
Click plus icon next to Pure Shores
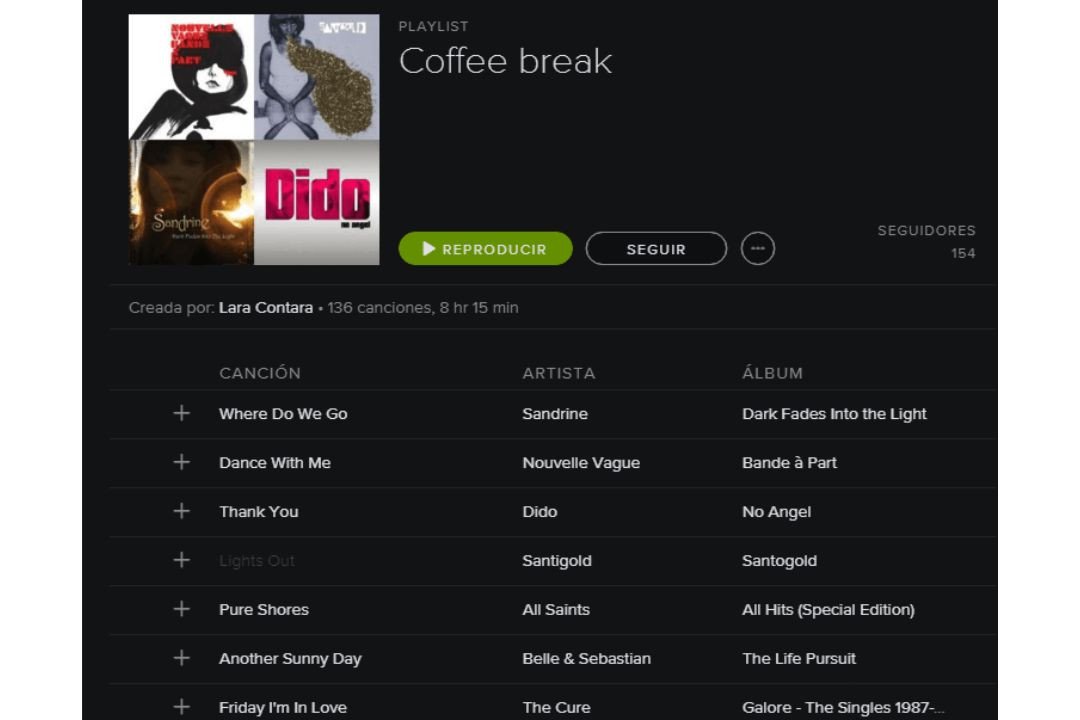181,609
